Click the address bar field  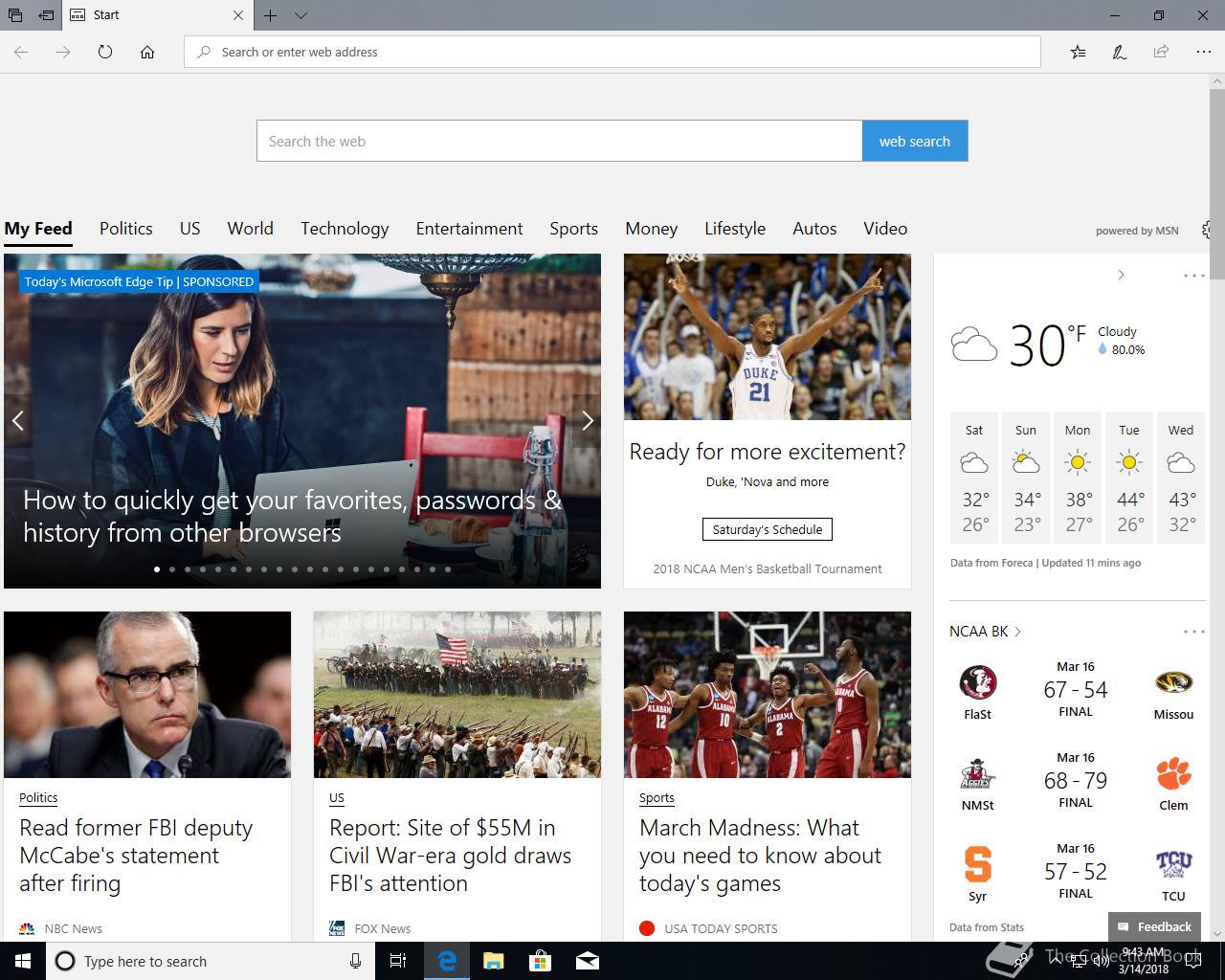[612, 52]
